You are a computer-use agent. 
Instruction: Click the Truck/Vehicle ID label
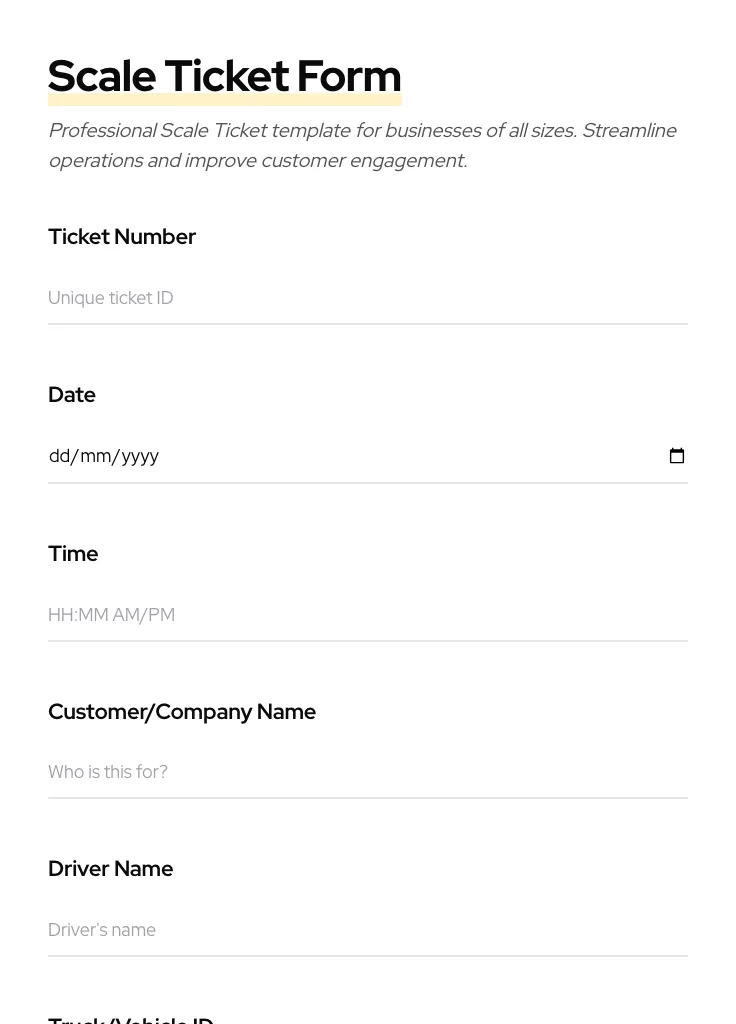coord(130,1019)
